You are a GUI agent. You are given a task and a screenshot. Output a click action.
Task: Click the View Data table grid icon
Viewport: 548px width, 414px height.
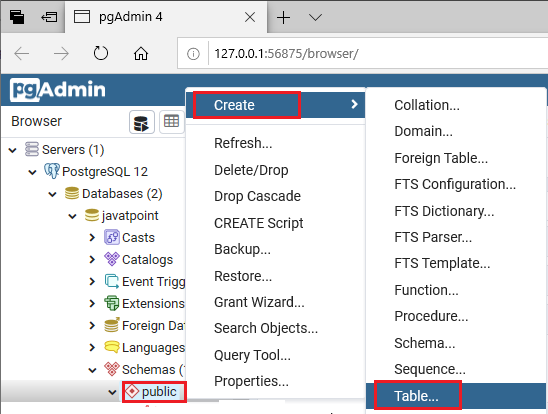click(172, 122)
